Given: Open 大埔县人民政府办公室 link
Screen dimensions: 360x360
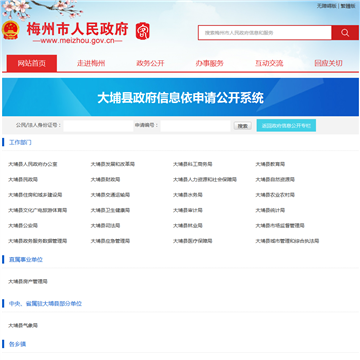Looking at the screenshot, I should [x=33, y=164].
